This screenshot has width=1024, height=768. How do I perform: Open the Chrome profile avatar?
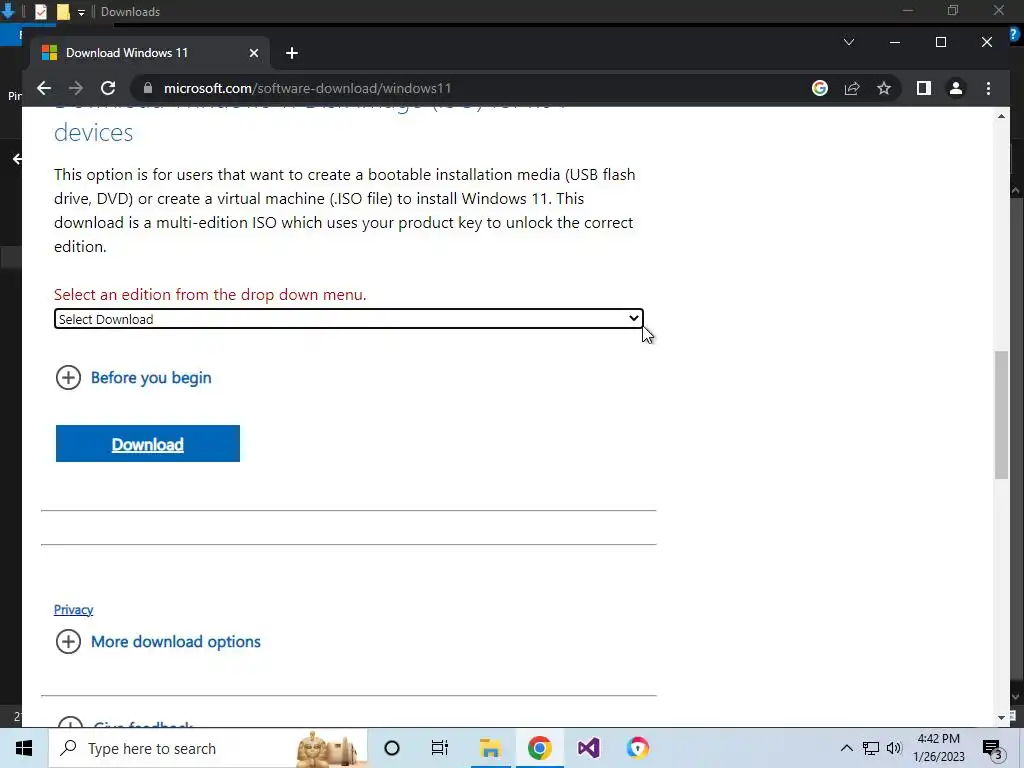(x=955, y=88)
